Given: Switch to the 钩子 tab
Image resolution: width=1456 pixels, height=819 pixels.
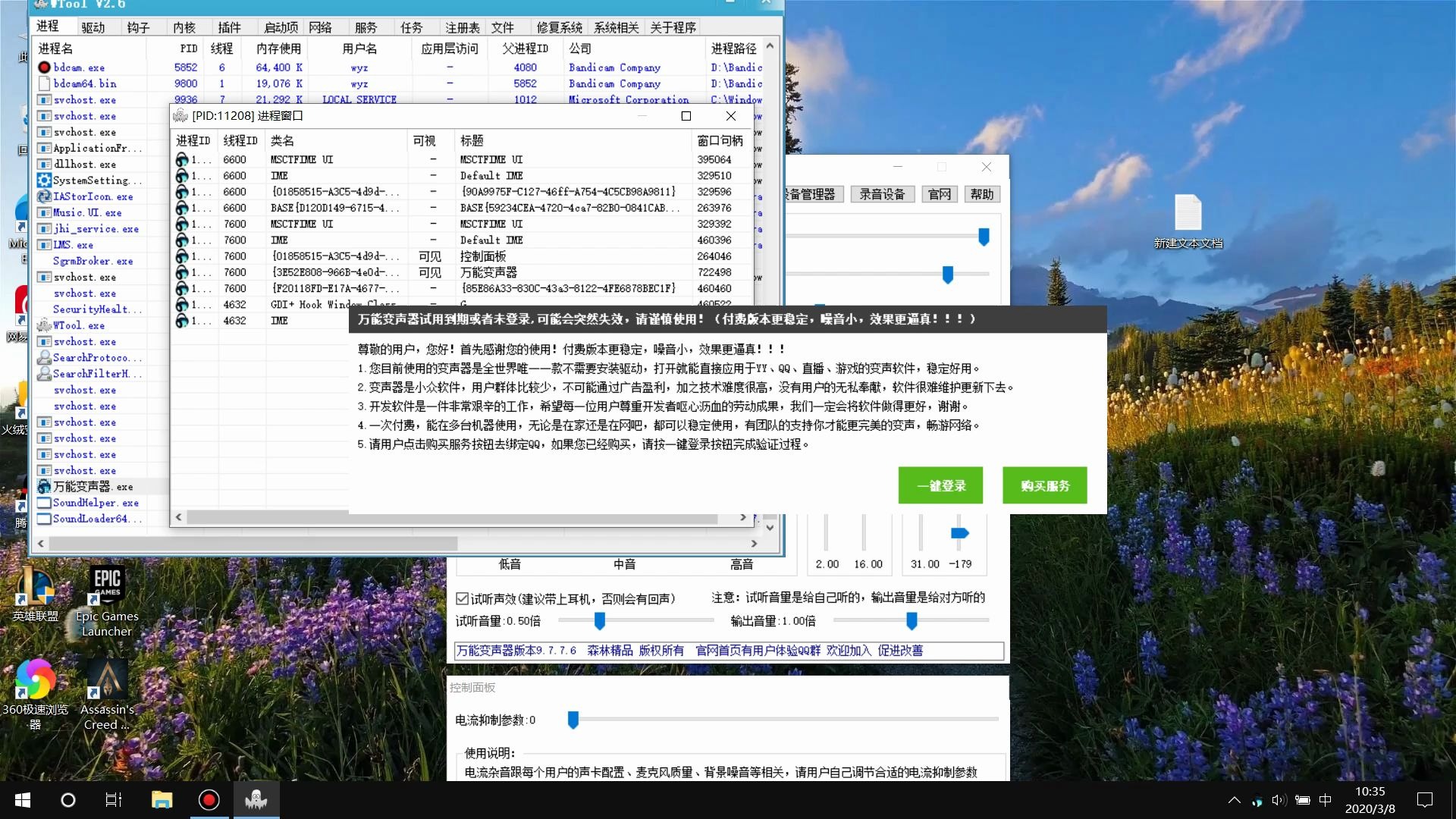Looking at the screenshot, I should (139, 27).
